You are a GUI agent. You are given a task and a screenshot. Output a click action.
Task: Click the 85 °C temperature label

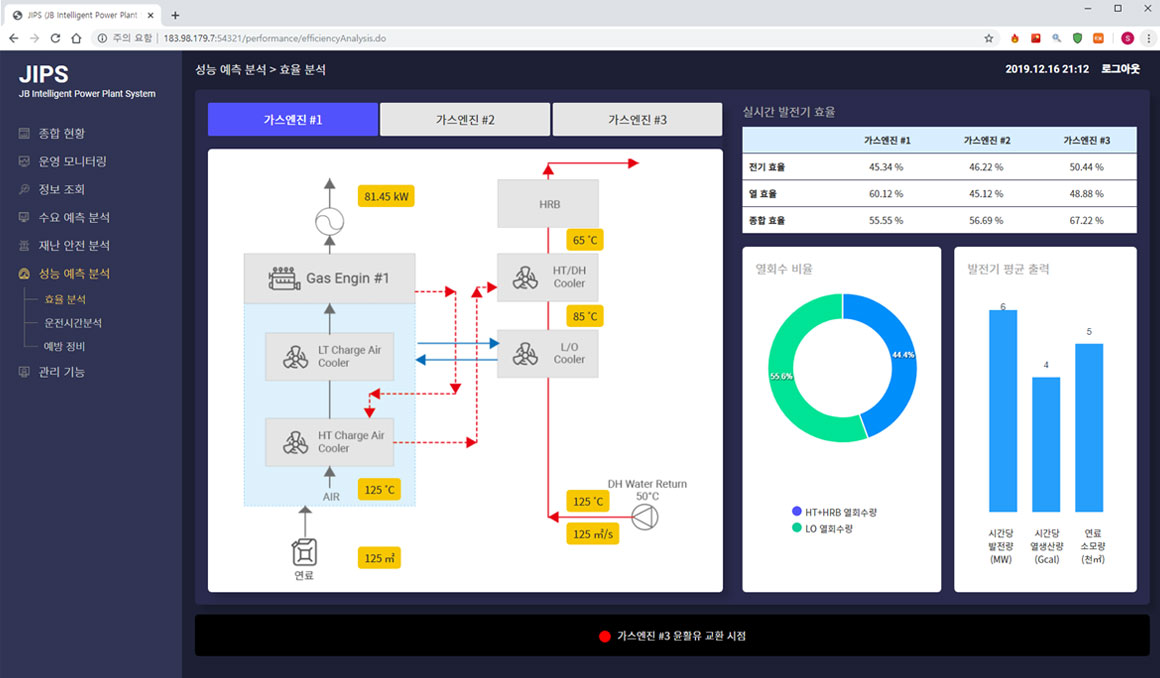585,316
